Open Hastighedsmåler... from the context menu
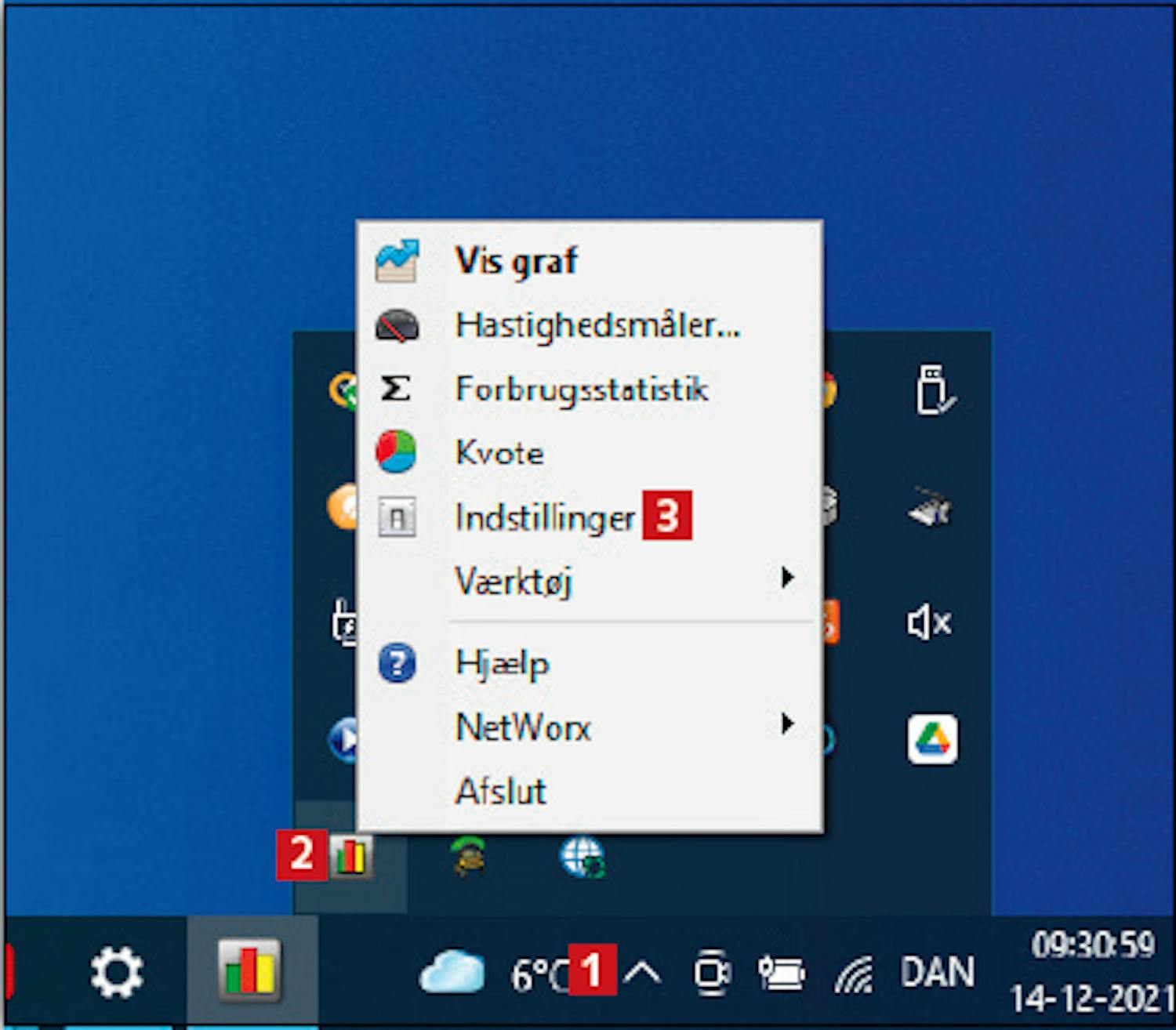The image size is (1176, 1030). pos(589,325)
